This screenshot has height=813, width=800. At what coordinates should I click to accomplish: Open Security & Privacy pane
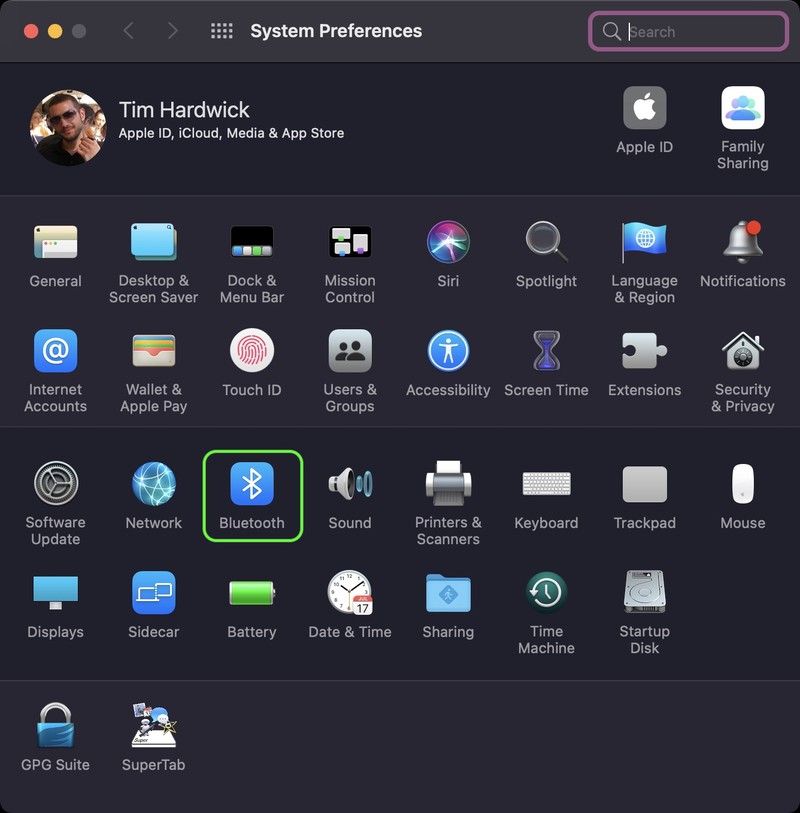743,352
